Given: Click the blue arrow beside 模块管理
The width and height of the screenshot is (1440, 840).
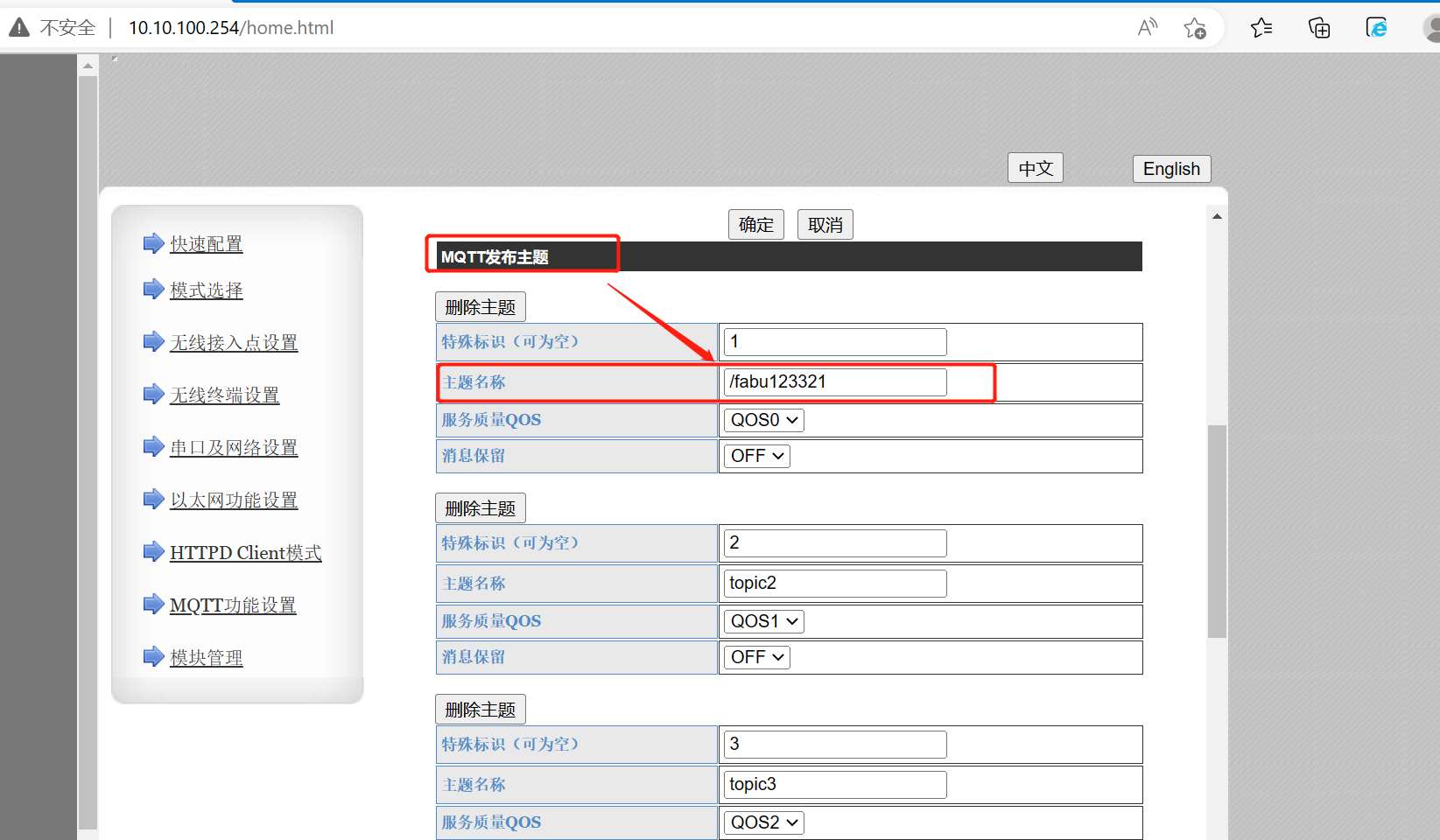Looking at the screenshot, I should pyautogui.click(x=153, y=656).
